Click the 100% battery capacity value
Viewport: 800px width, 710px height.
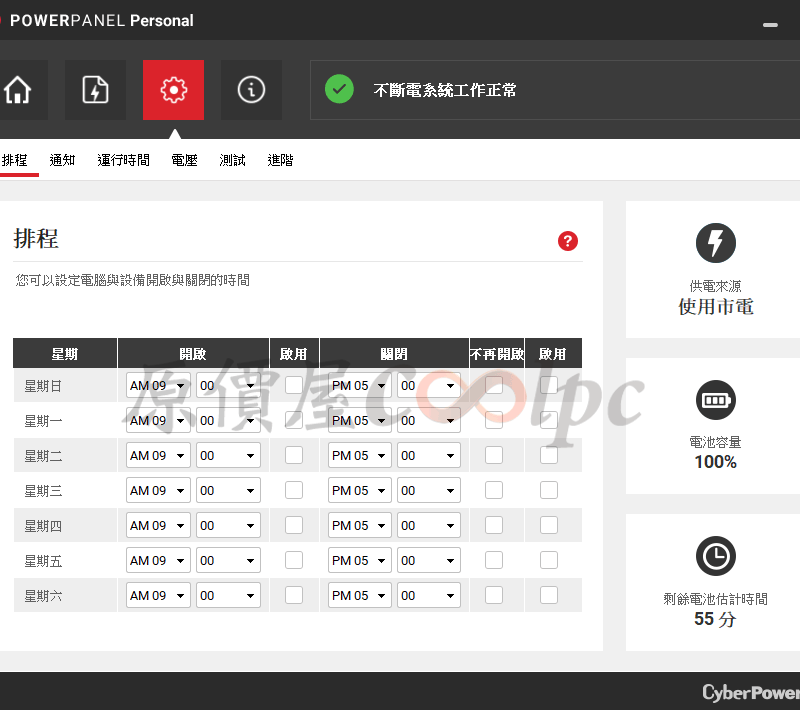point(716,462)
